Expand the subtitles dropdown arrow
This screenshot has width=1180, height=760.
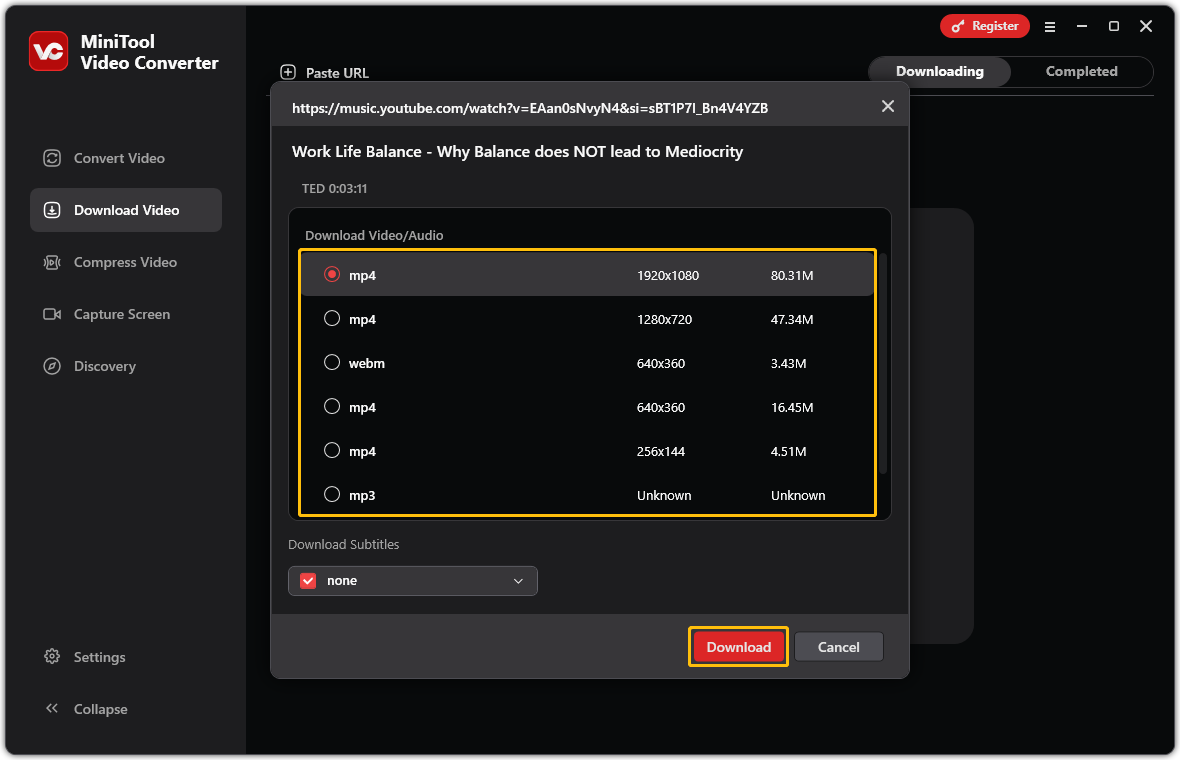coord(519,581)
